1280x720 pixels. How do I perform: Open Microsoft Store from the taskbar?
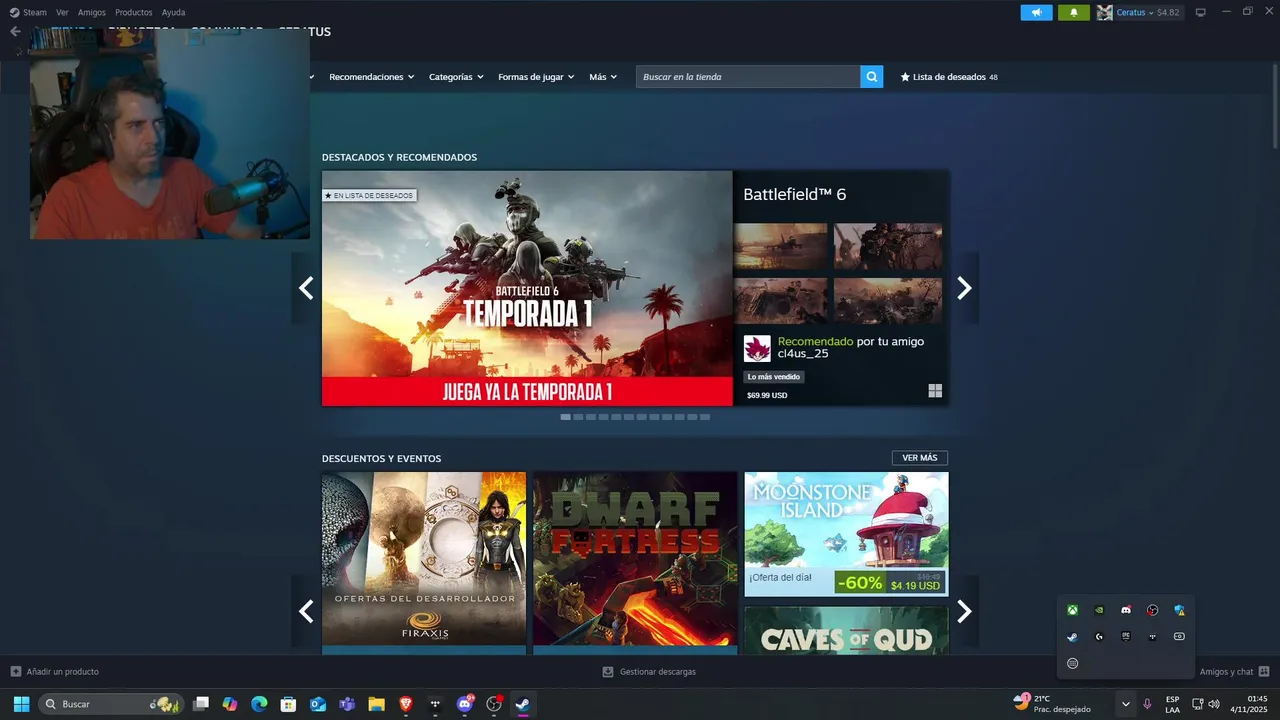pos(288,704)
